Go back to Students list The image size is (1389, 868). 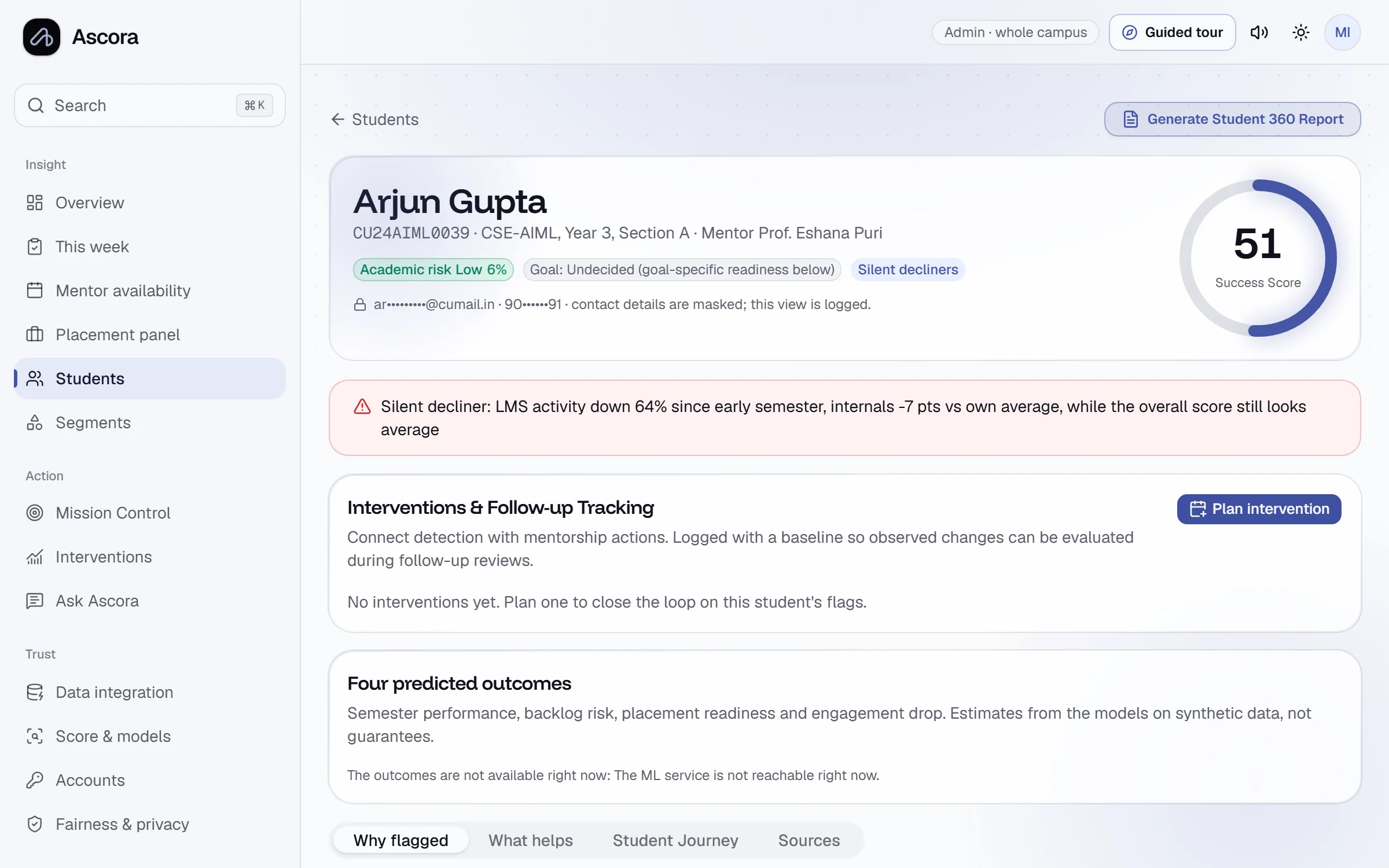[x=374, y=119]
